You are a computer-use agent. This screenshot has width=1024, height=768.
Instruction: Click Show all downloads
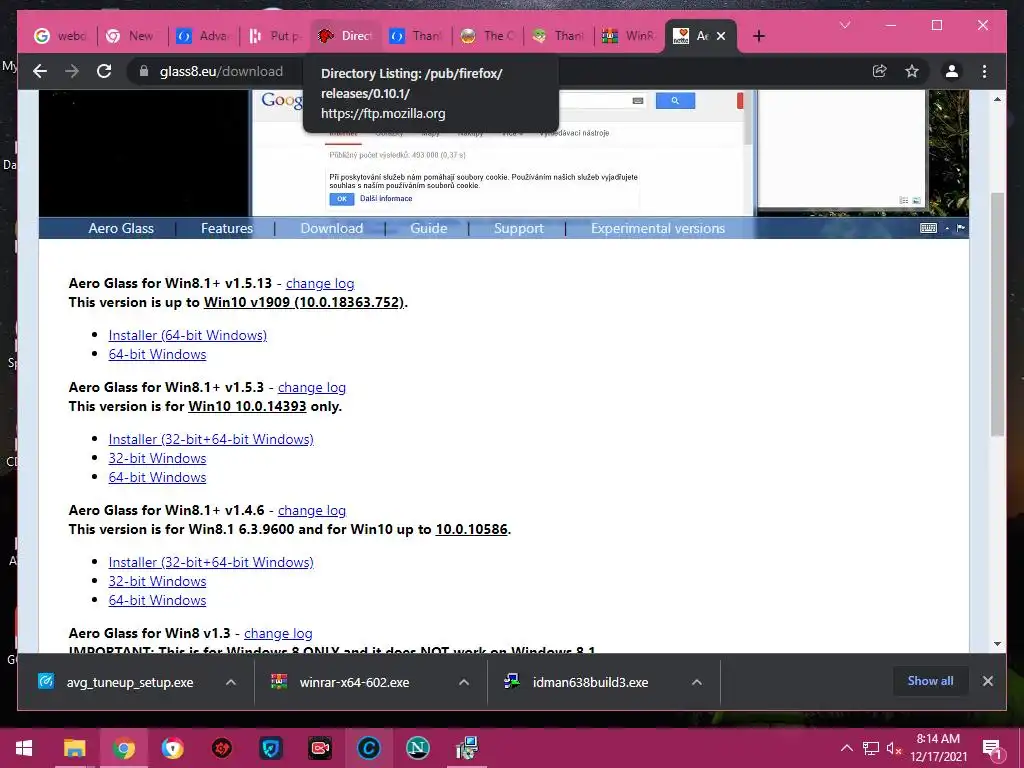(930, 681)
